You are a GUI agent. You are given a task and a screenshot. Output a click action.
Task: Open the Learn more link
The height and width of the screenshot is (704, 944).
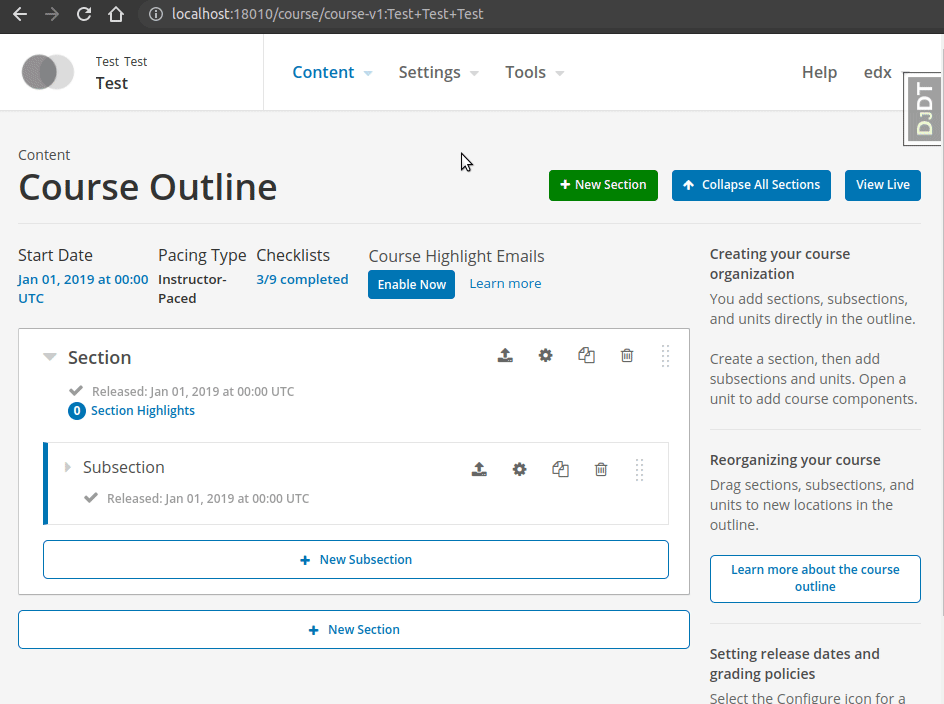pyautogui.click(x=505, y=284)
